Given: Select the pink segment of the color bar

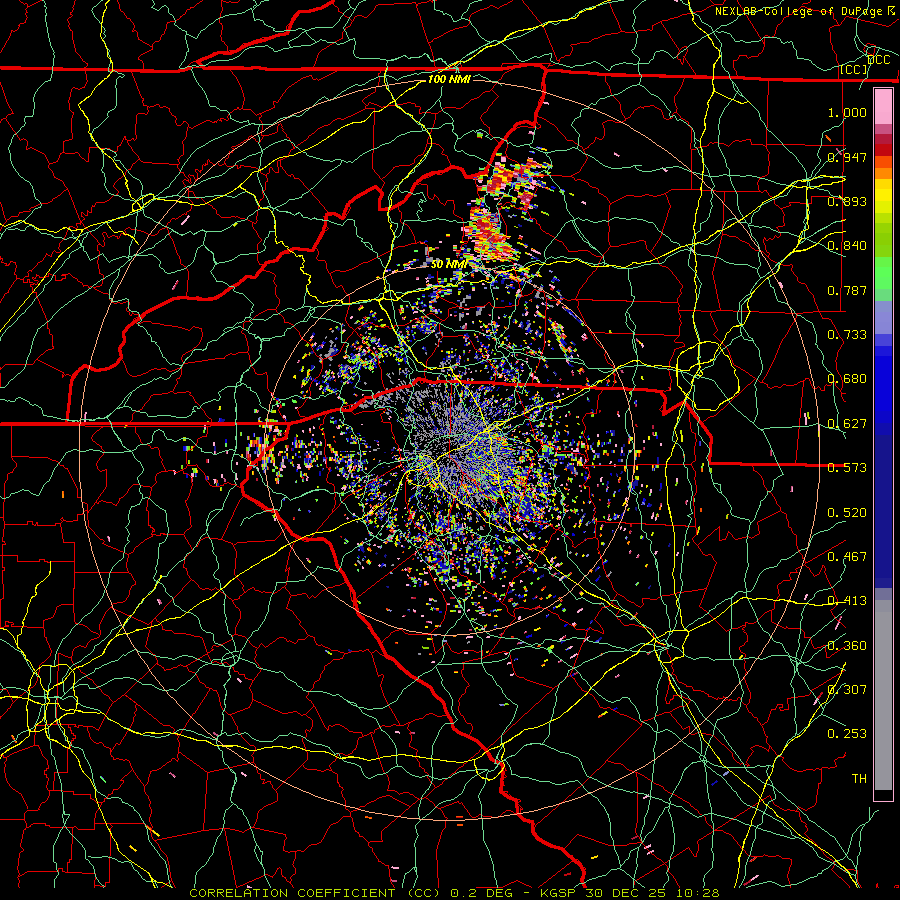Looking at the screenshot, I should [883, 106].
